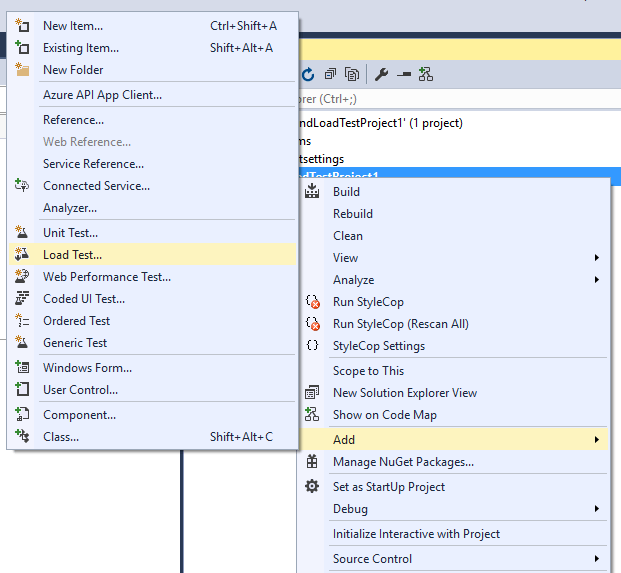Expand the Debug submenu arrow
Viewport: 621px width, 573px height.
pyautogui.click(x=597, y=509)
